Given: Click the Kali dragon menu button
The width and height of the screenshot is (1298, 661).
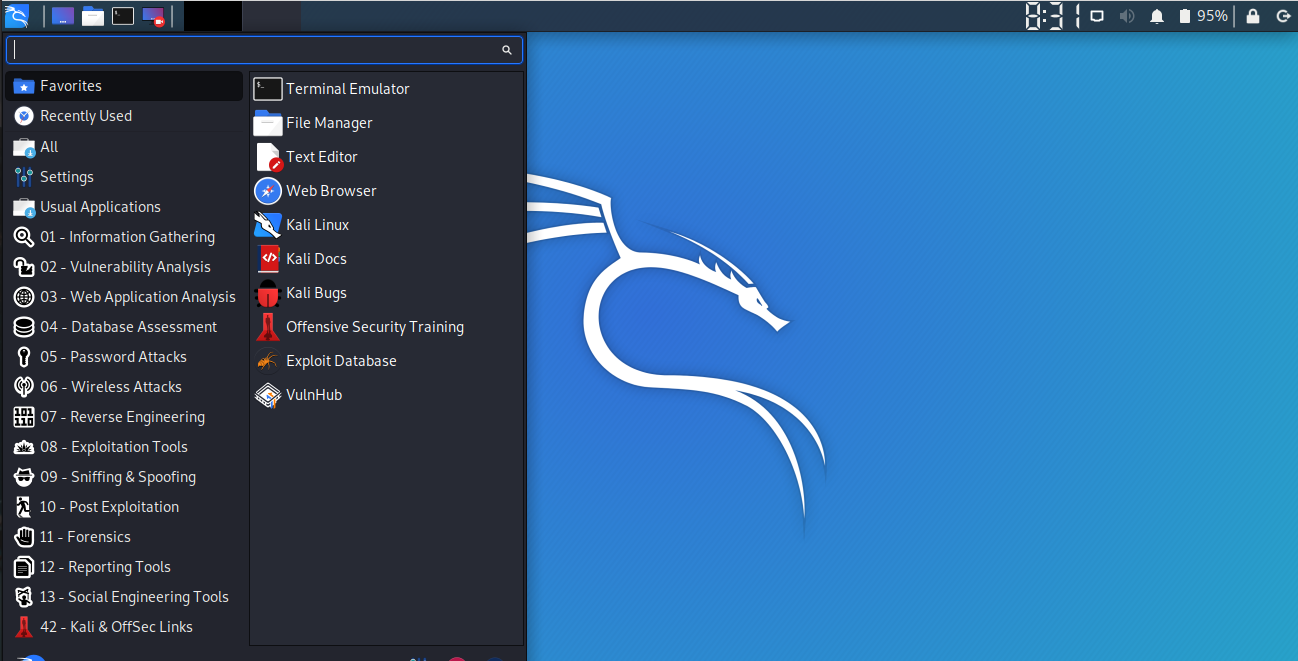Looking at the screenshot, I should 17,15.
